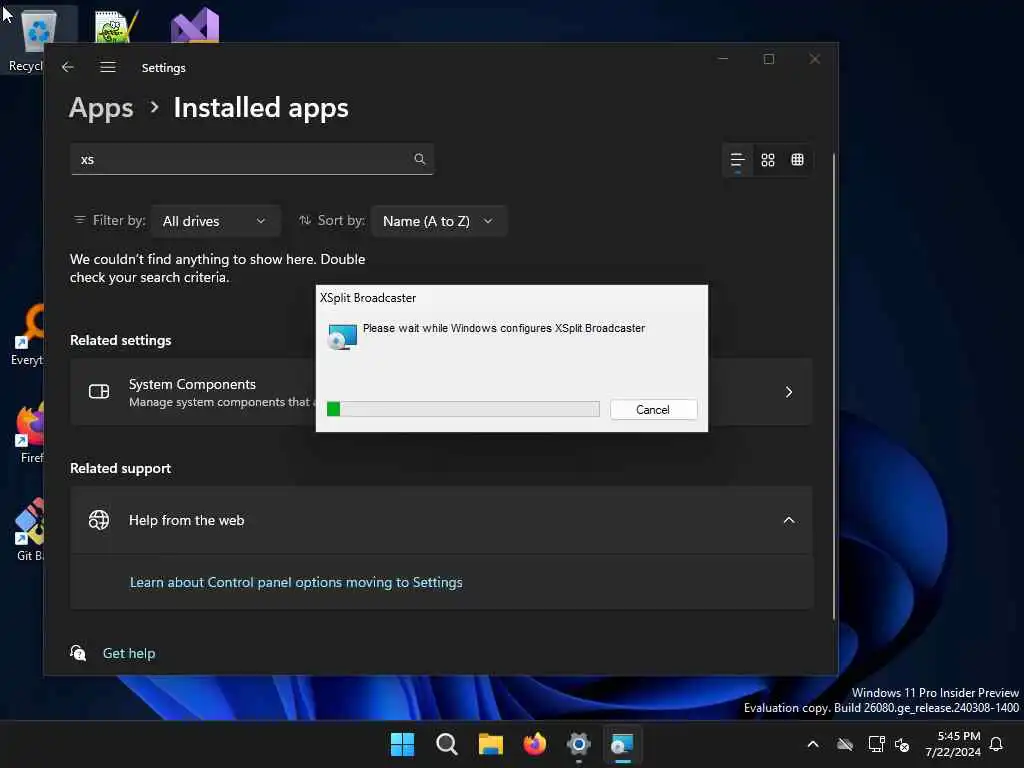Click the muted volume tray icon
The width and height of the screenshot is (1024, 768).
coord(903,744)
